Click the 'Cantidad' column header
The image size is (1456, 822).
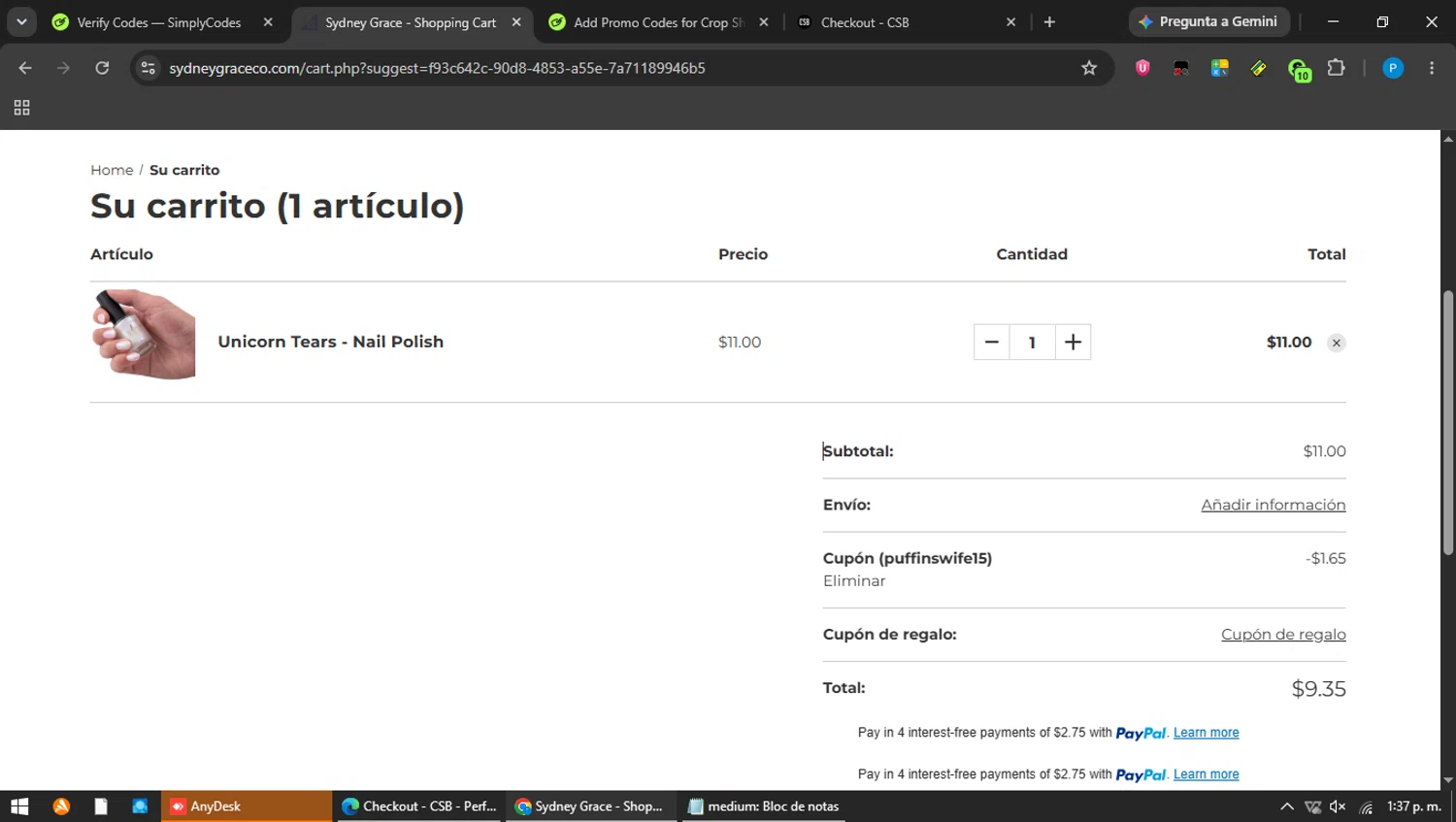pyautogui.click(x=1032, y=254)
